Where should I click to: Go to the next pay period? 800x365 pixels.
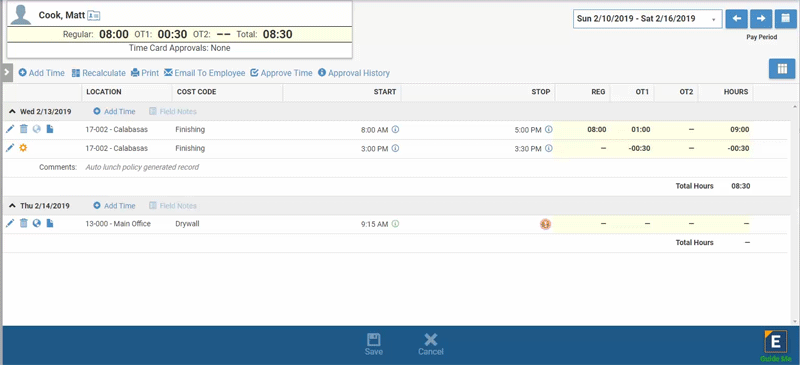(761, 19)
